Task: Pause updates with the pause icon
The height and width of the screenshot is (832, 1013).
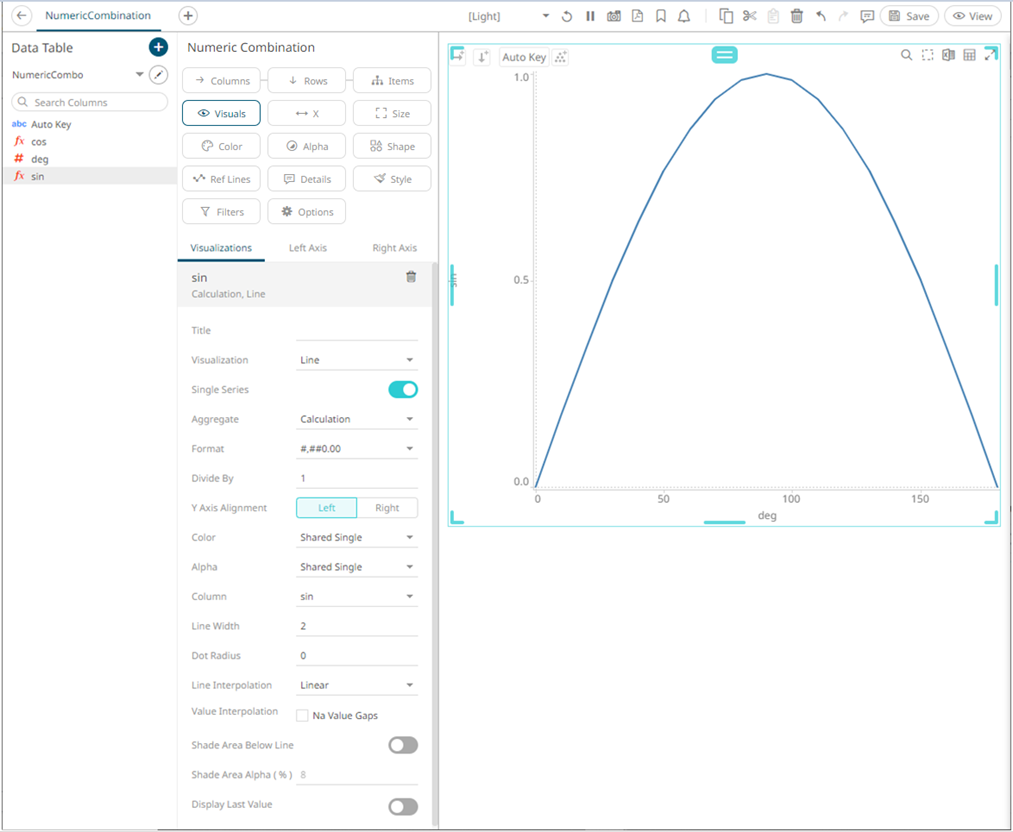Action: [x=590, y=16]
